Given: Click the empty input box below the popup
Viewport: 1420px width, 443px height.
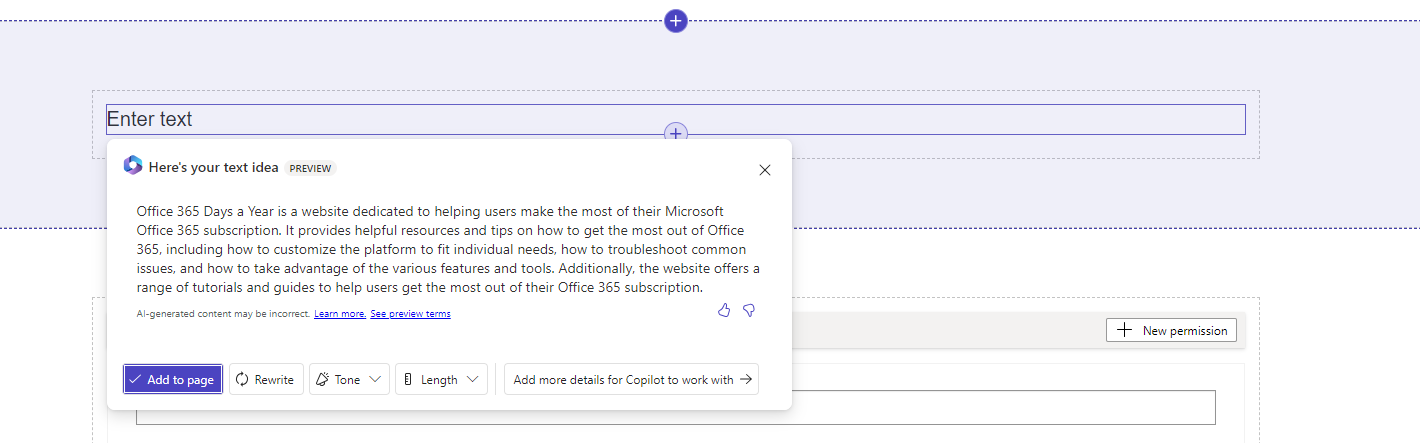Looking at the screenshot, I should [1000, 408].
